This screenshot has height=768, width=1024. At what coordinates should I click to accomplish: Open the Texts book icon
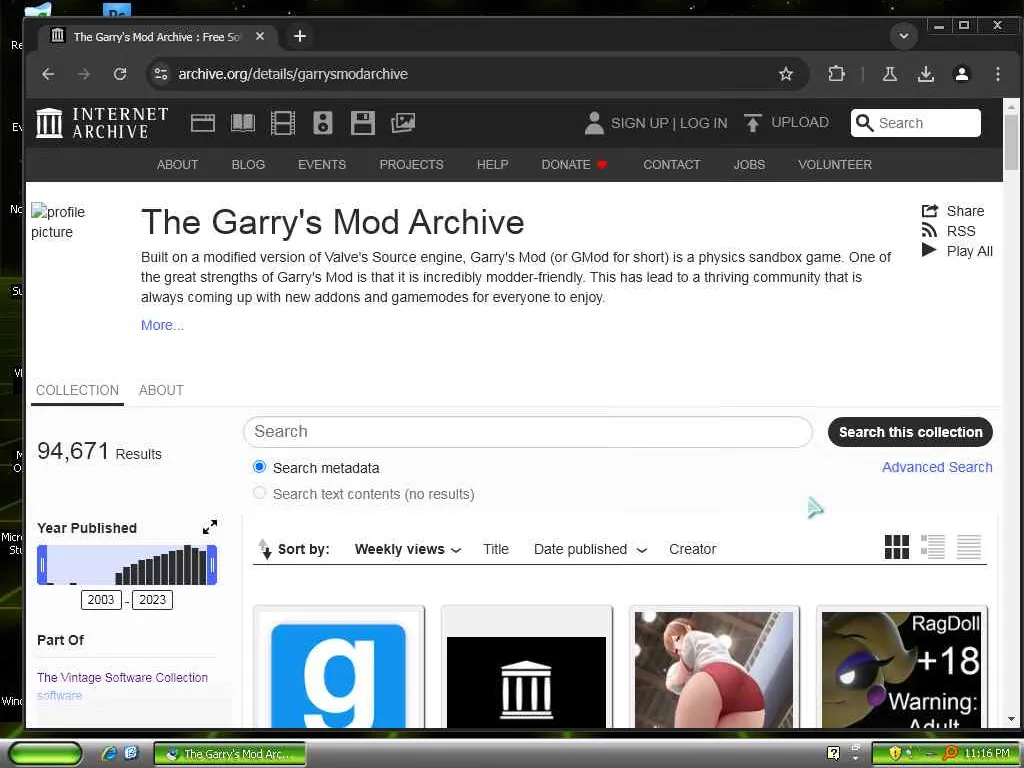pyautogui.click(x=243, y=123)
